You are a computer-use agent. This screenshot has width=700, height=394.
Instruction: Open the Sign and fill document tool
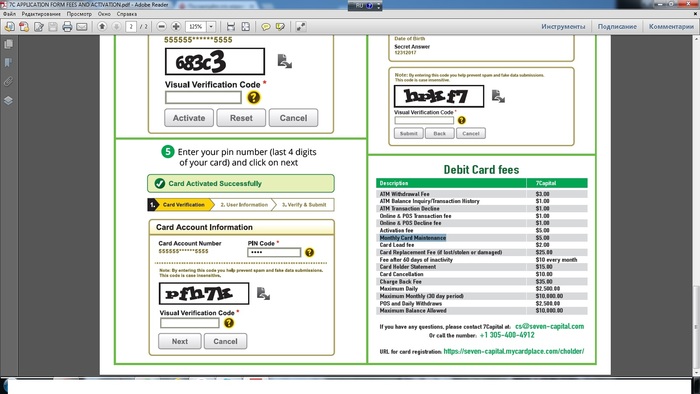pos(39,27)
